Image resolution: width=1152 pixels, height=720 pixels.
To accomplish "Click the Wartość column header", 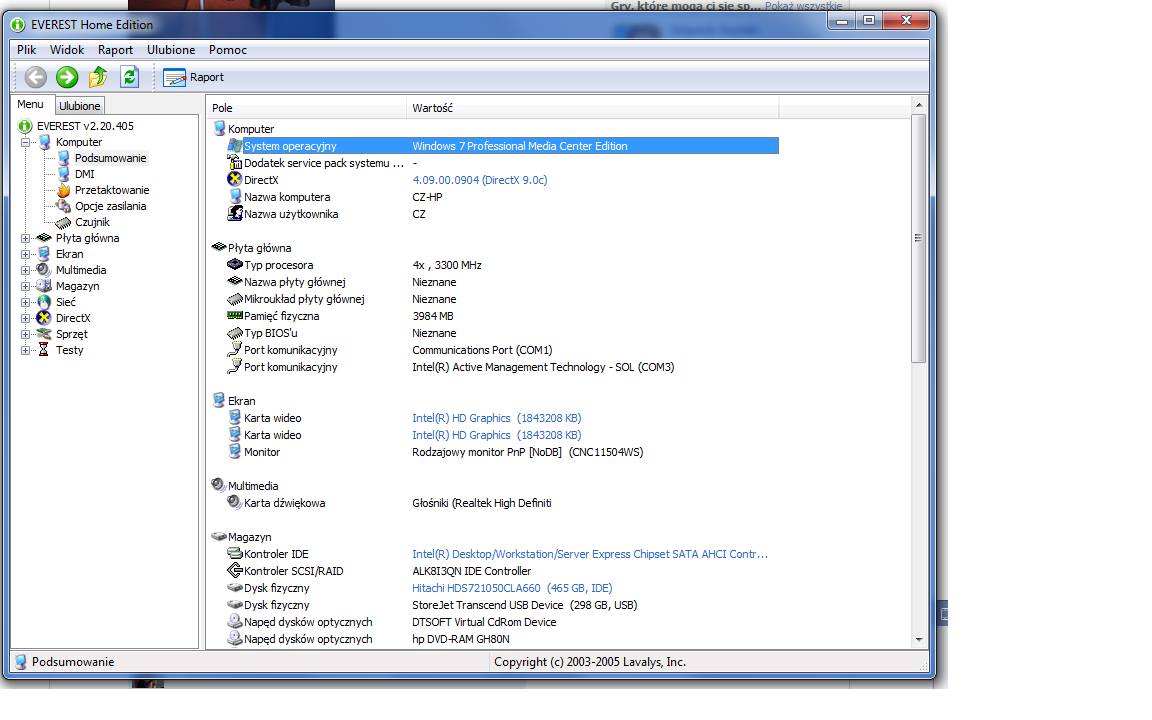I will [592, 108].
